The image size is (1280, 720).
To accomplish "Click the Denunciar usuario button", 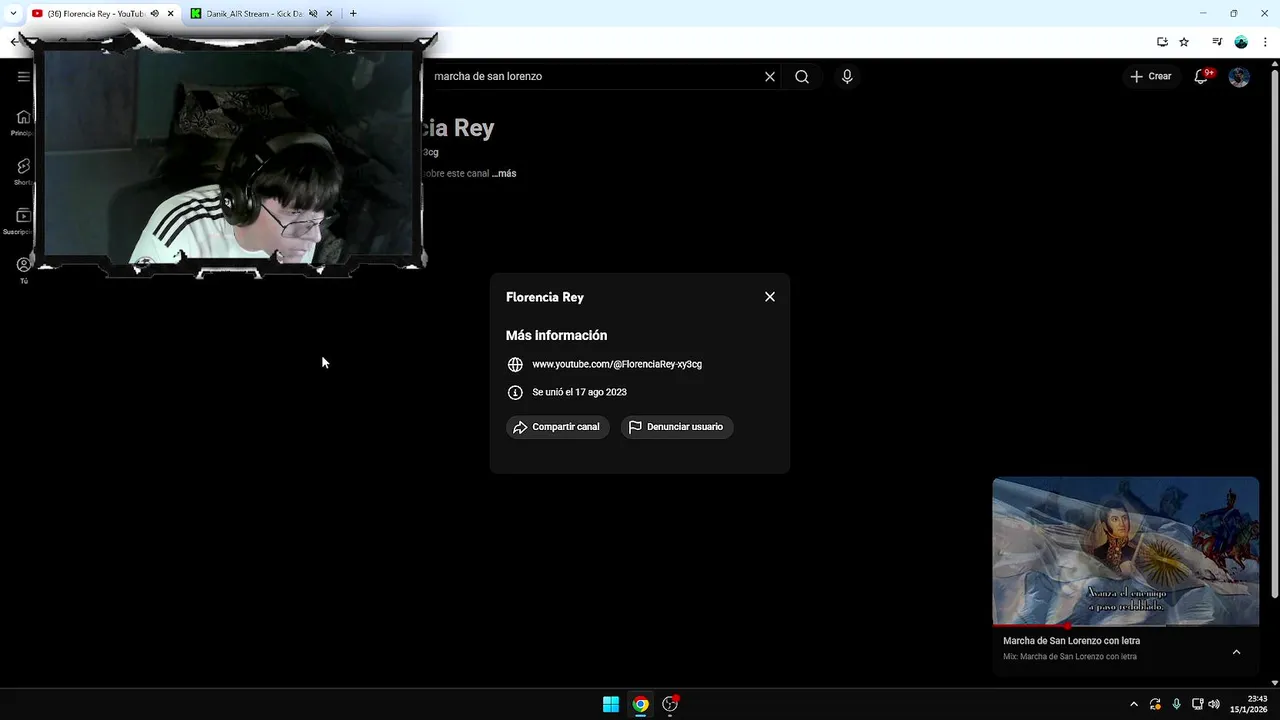I will pyautogui.click(x=677, y=427).
